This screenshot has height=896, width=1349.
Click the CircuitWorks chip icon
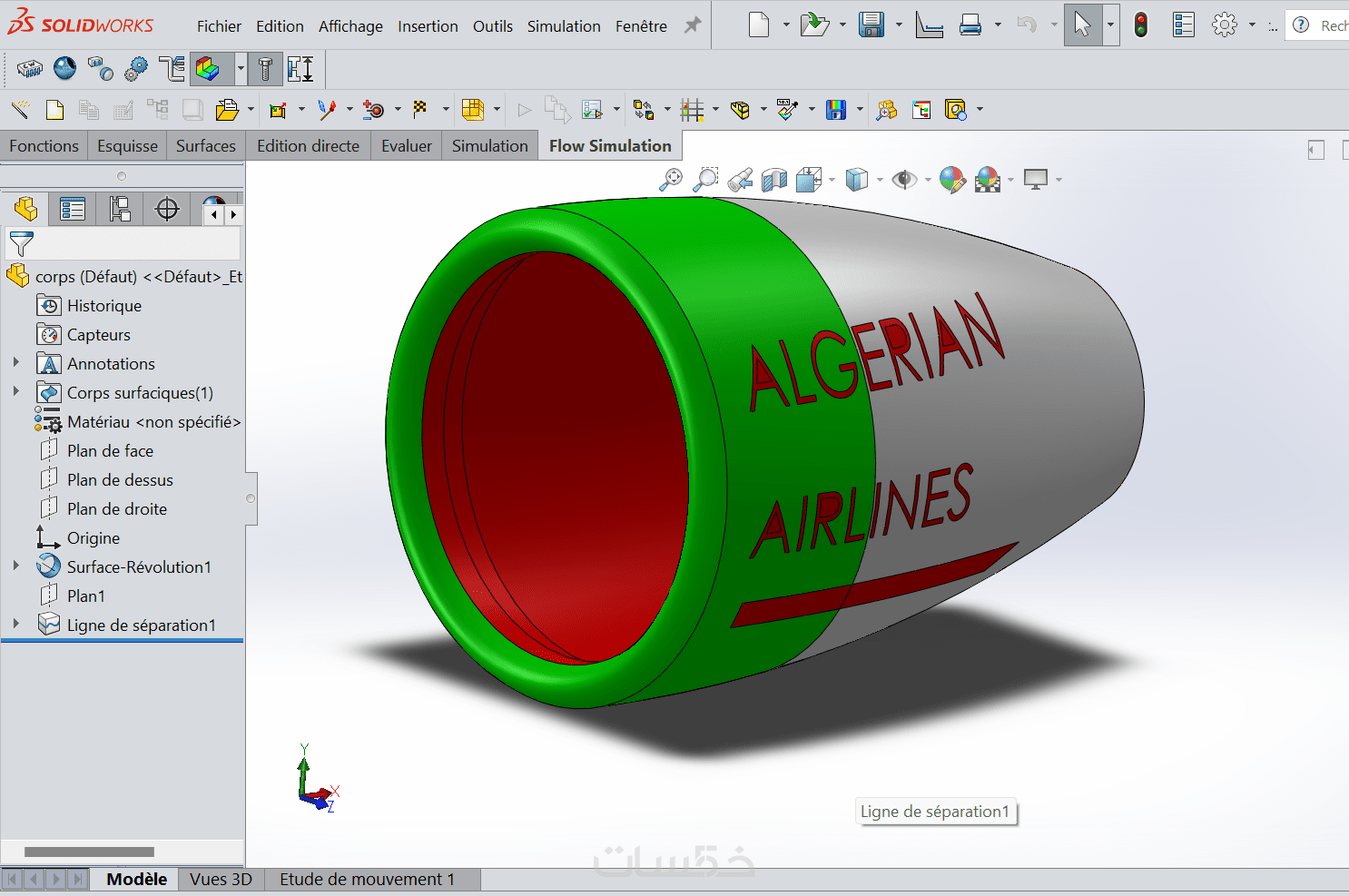point(30,68)
